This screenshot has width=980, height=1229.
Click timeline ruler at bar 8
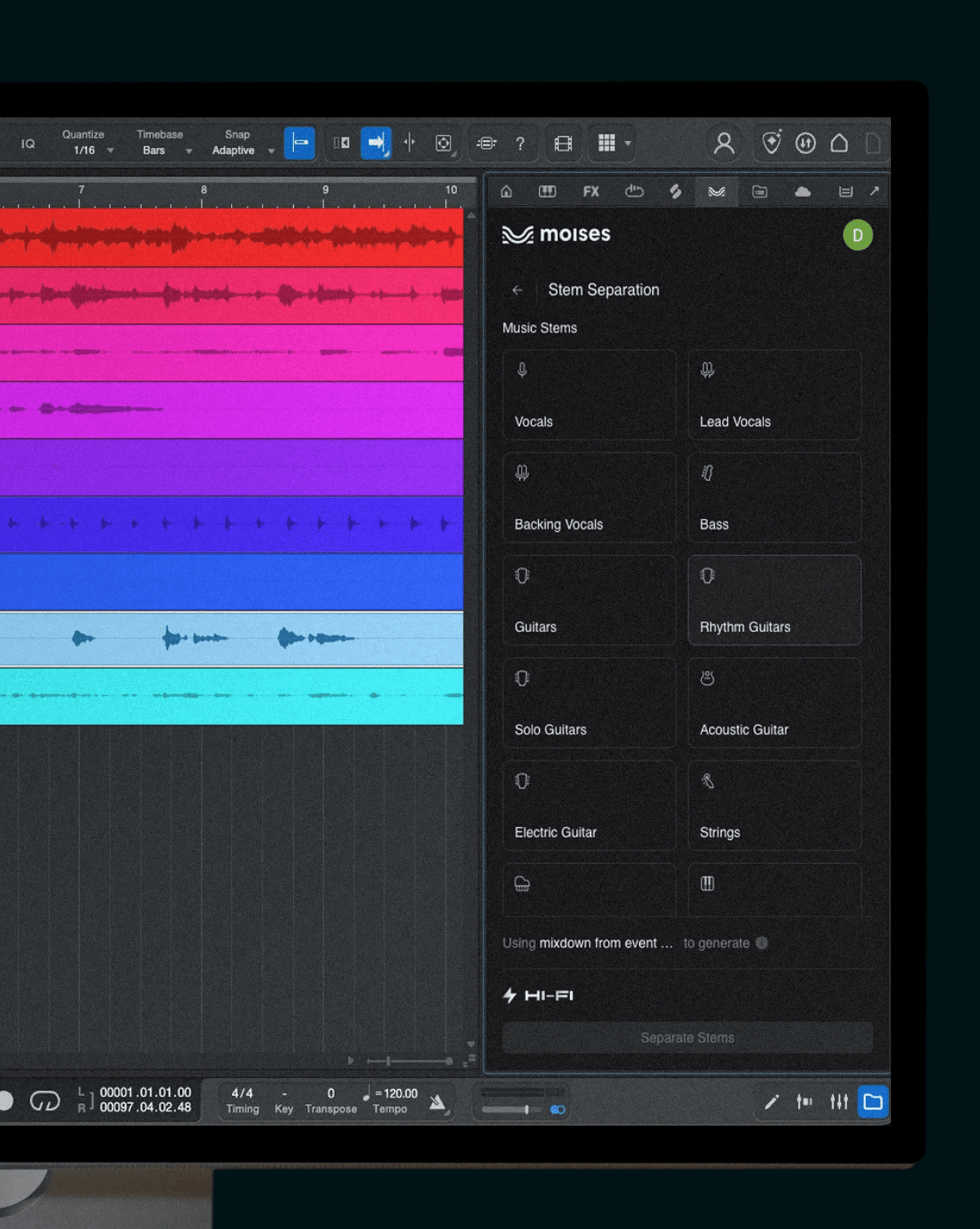(203, 192)
